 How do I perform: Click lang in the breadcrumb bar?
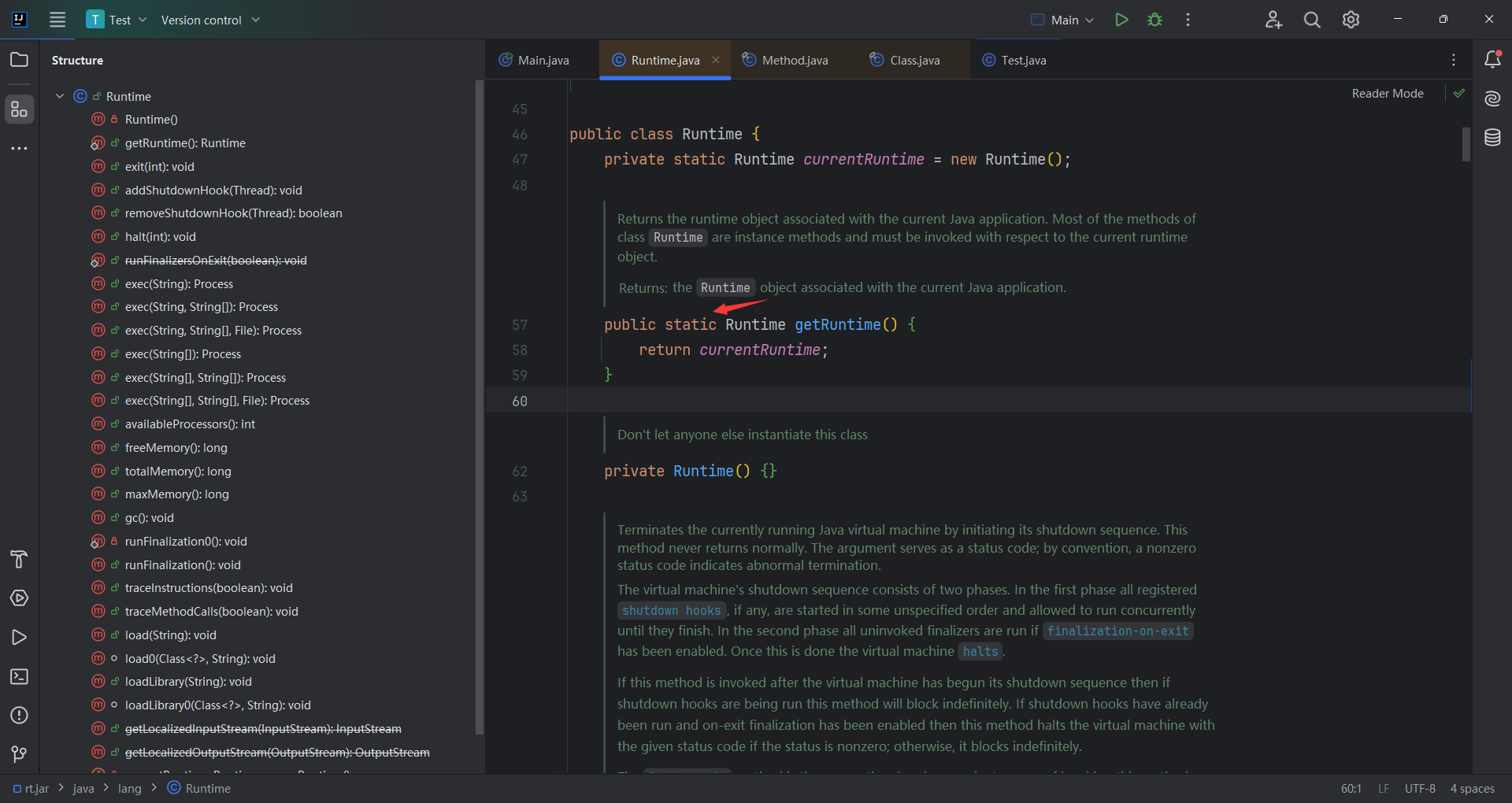tap(130, 788)
